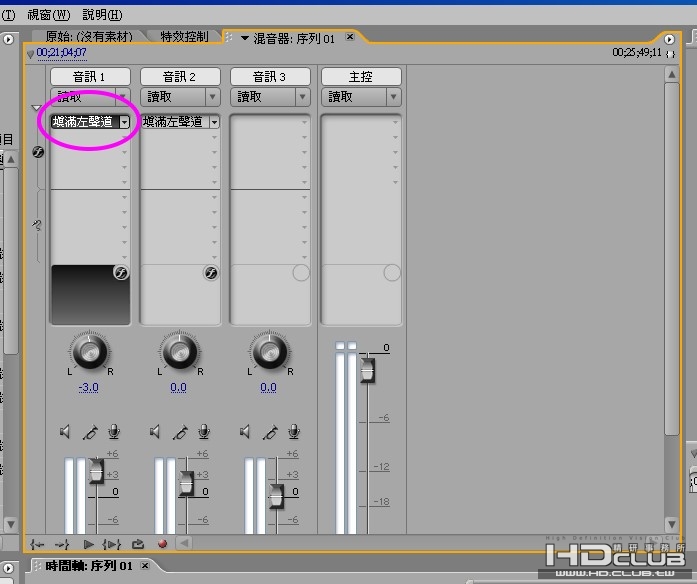697x584 pixels.
Task: Click the 音訊 1 pan knob
Action: [90, 351]
